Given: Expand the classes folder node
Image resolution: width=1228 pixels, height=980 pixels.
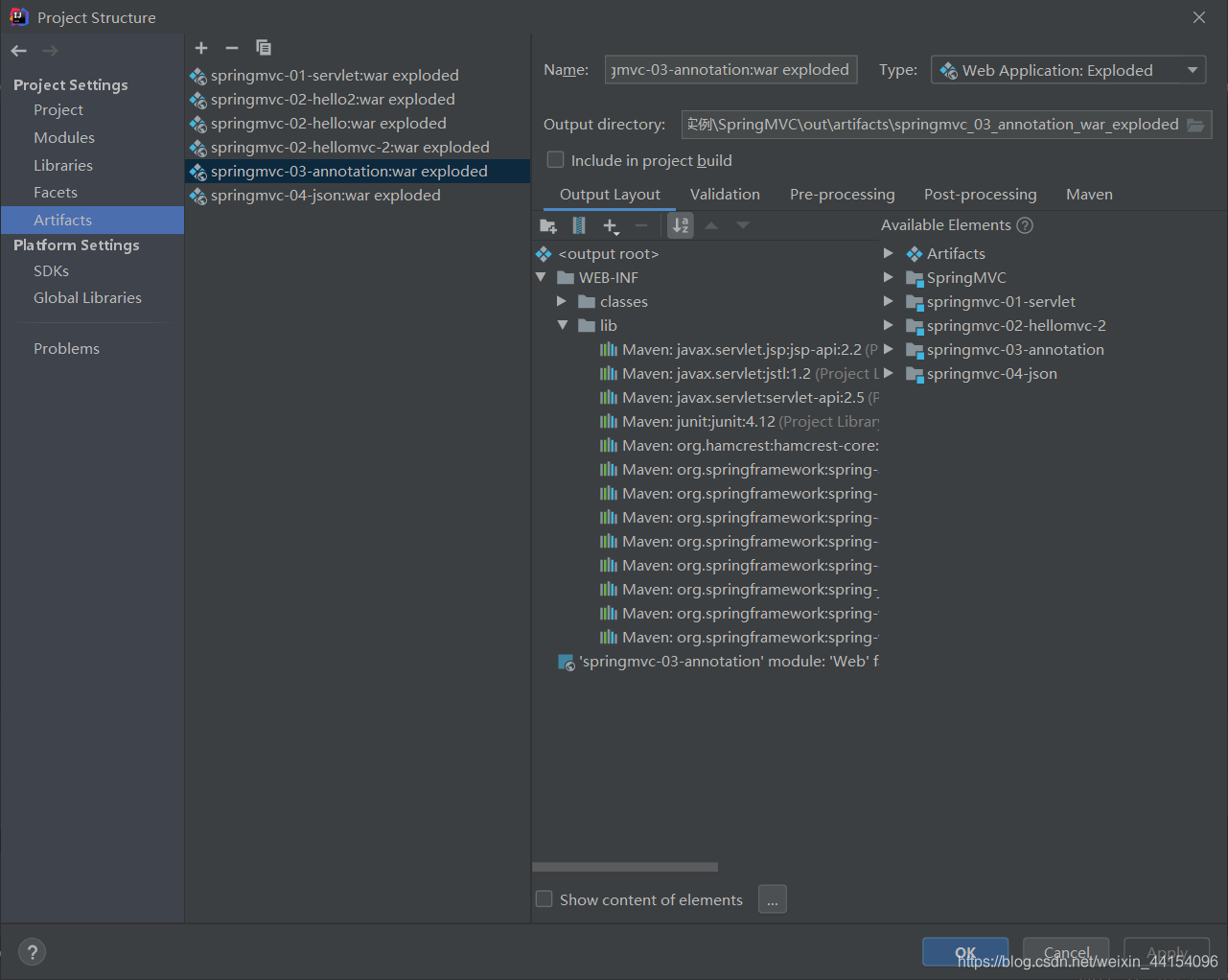Looking at the screenshot, I should pyautogui.click(x=562, y=302).
